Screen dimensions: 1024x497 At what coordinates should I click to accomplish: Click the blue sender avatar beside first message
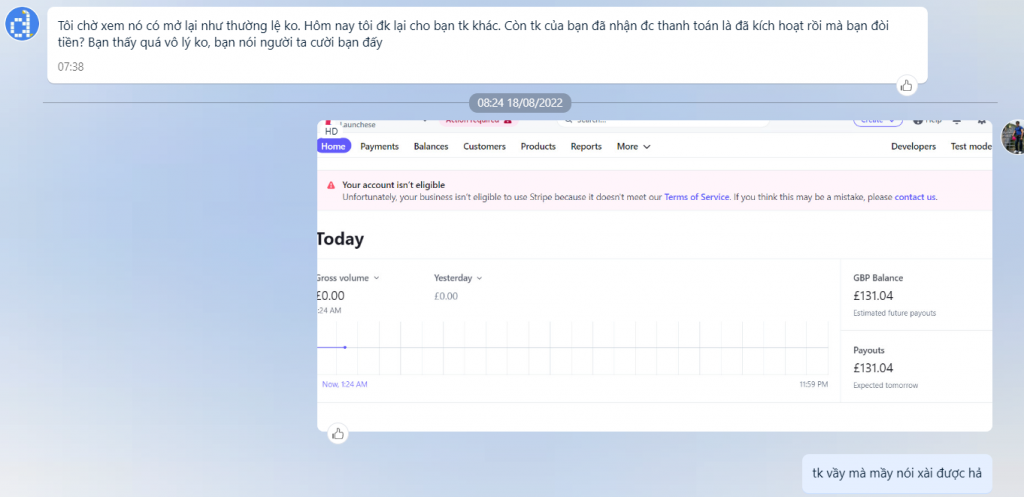22,25
